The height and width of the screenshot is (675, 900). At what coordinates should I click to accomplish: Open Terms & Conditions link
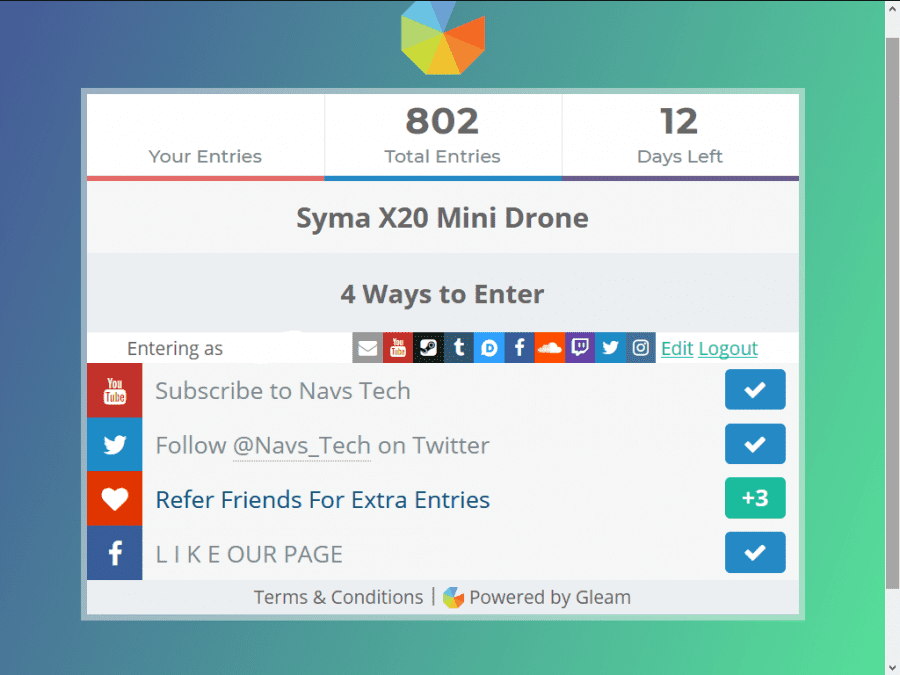point(339,598)
